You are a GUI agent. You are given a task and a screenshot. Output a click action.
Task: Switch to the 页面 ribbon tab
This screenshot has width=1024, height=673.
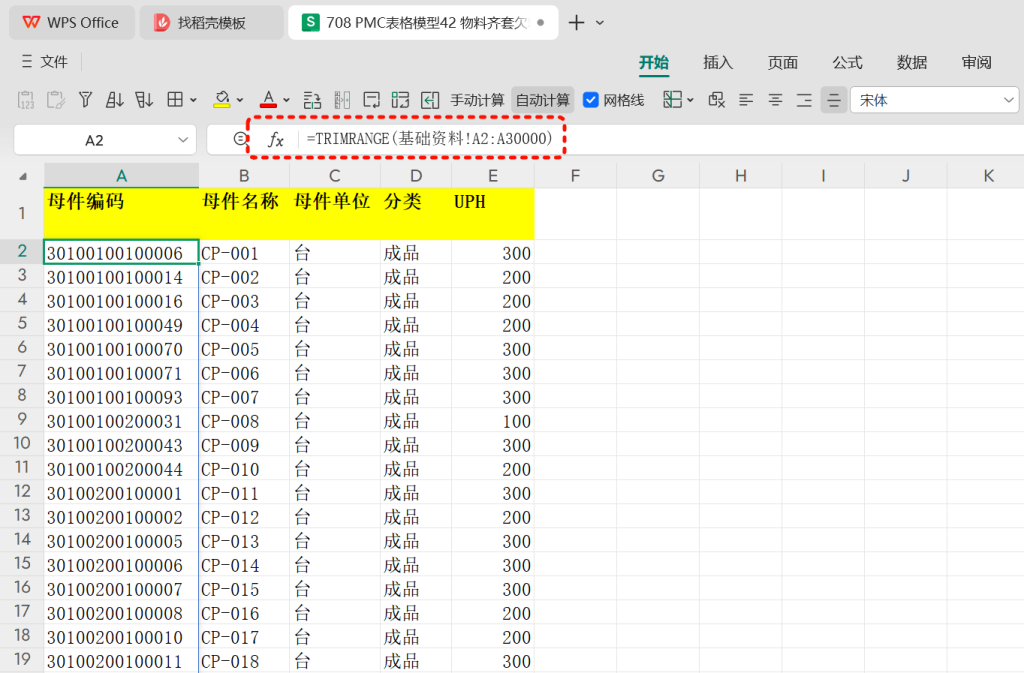pyautogui.click(x=782, y=63)
